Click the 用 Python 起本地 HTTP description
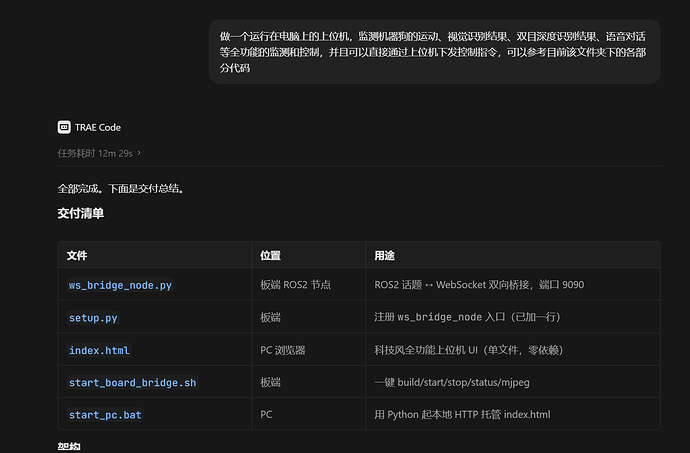The image size is (690, 453). tap(462, 414)
